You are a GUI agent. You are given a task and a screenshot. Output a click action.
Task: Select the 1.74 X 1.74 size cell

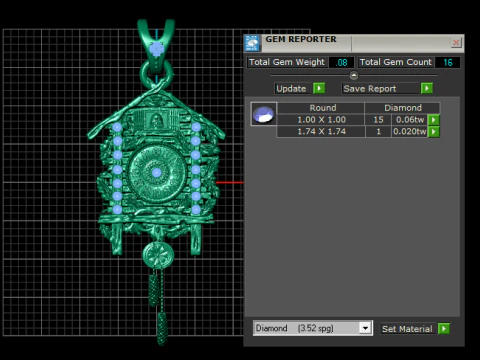point(321,131)
